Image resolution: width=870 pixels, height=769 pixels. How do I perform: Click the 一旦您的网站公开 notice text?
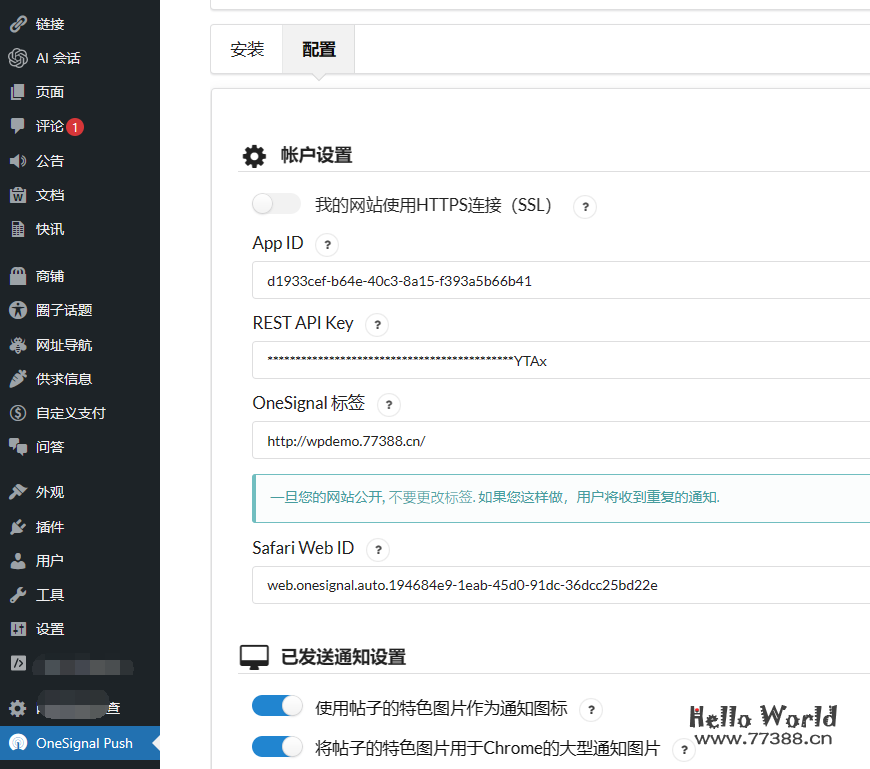coord(494,497)
